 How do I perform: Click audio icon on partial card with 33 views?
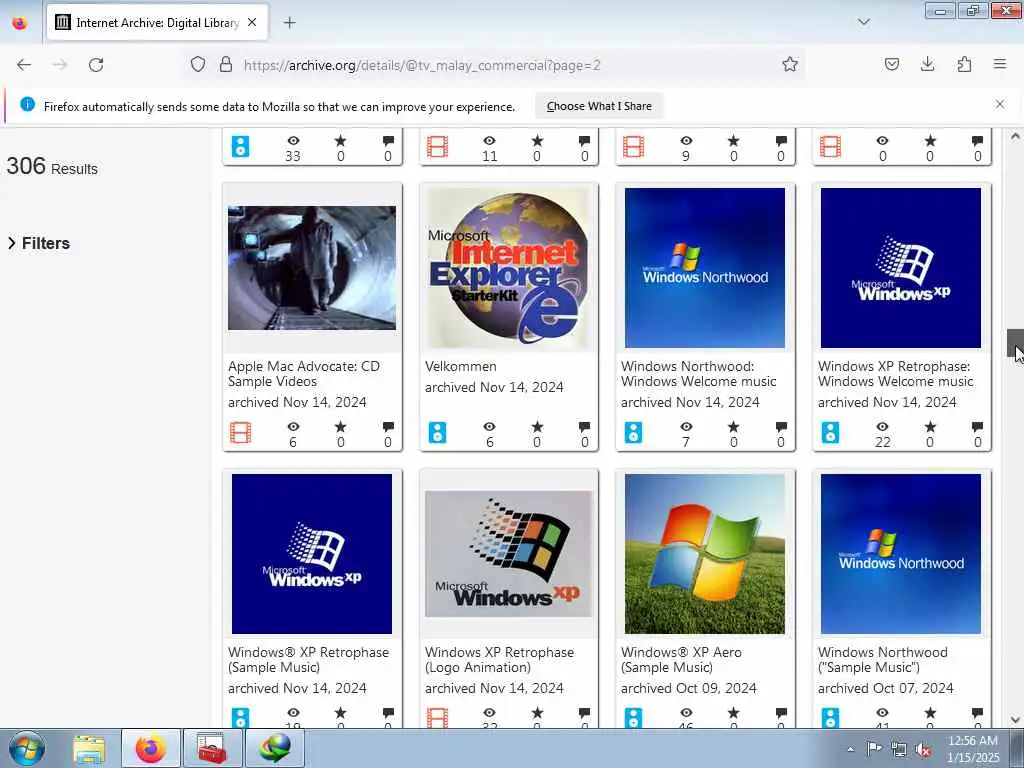240,146
